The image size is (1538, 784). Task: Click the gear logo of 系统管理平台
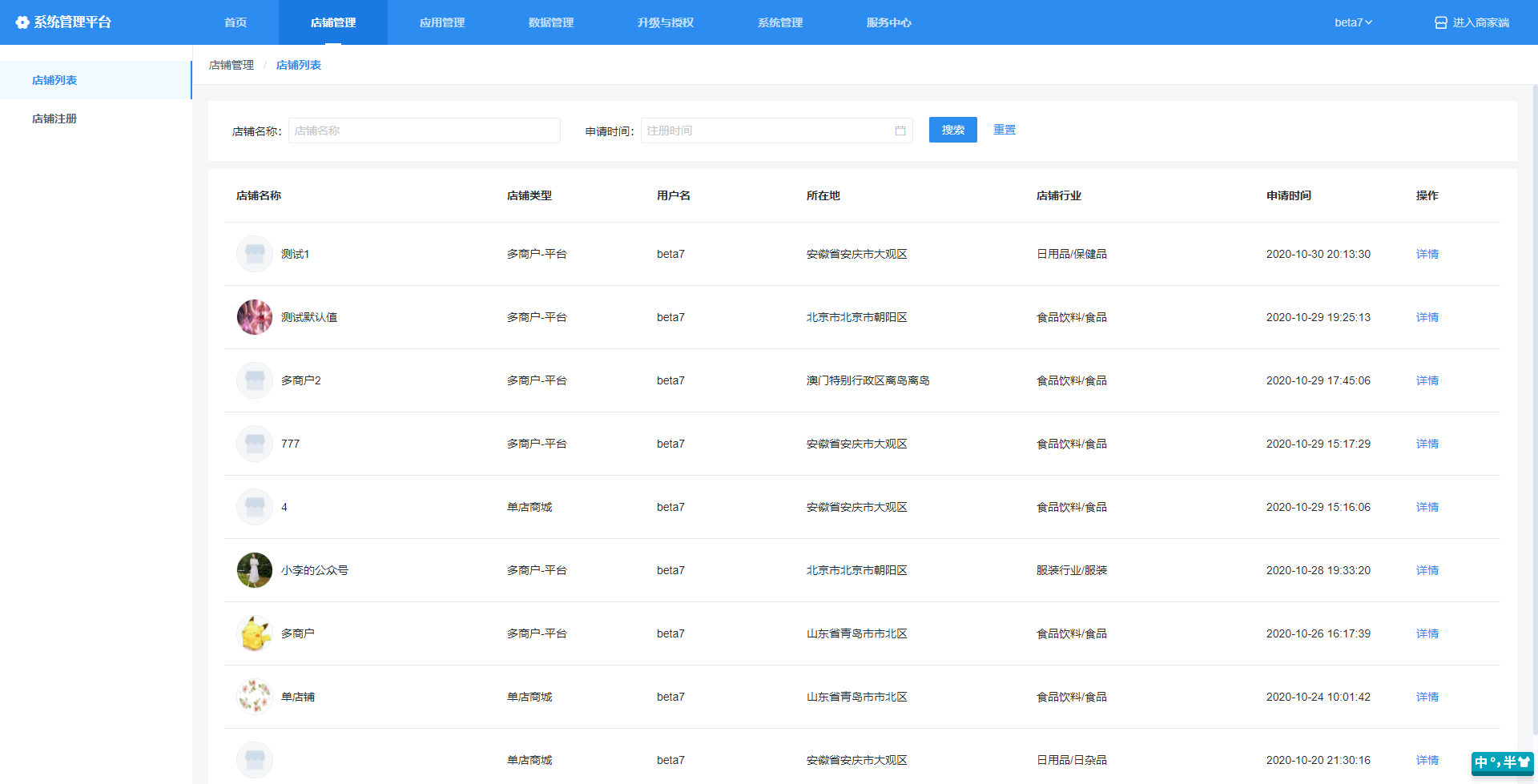point(22,22)
